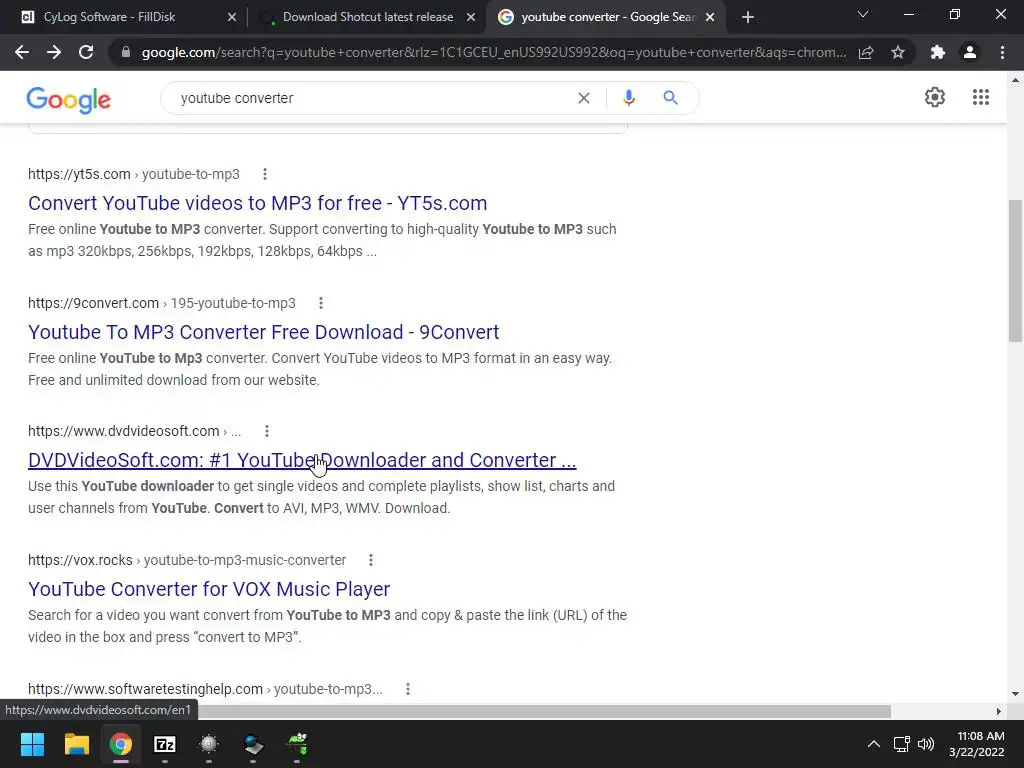Share this page icon in address bar

[x=866, y=52]
